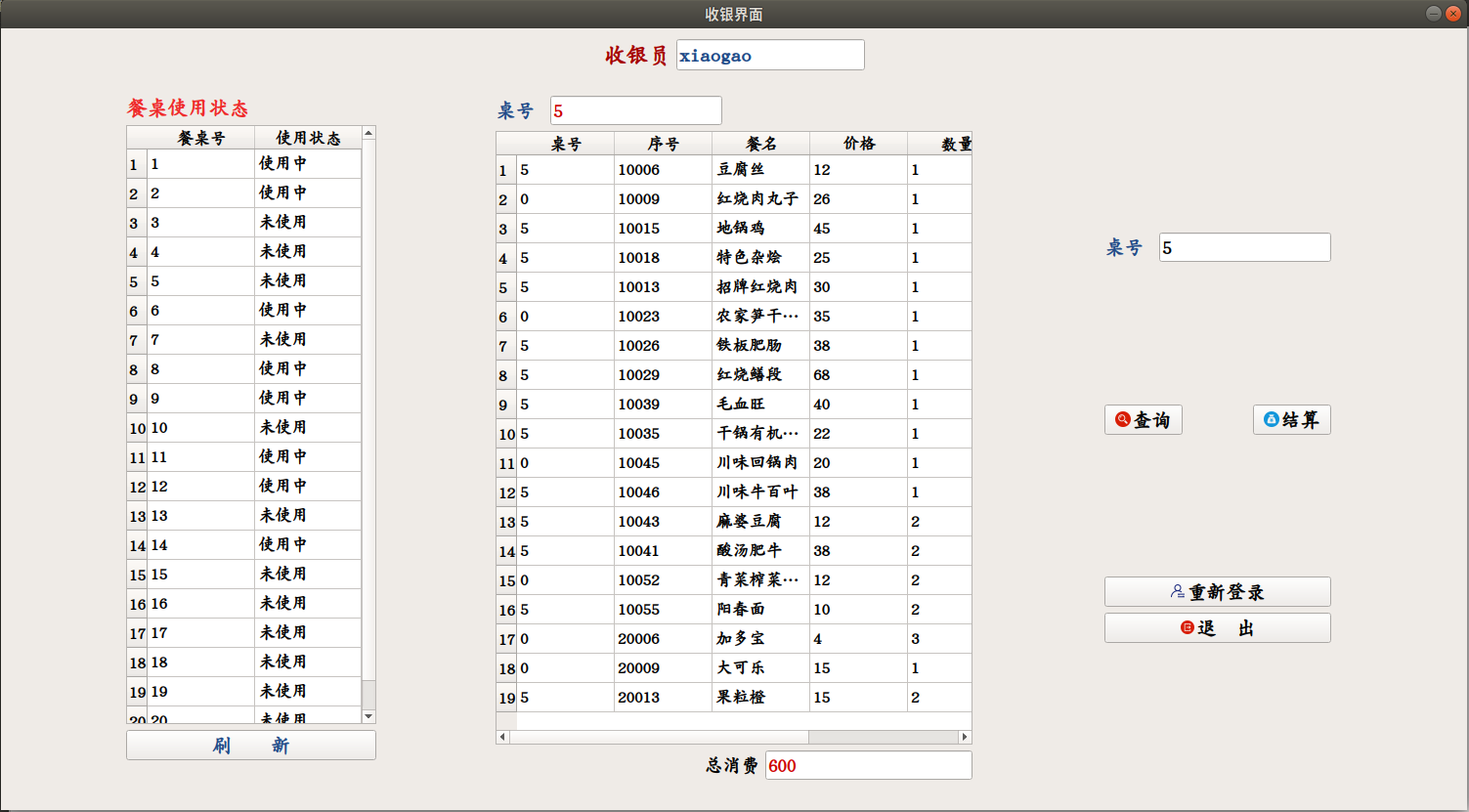Select the 果粒橙 dish cell
Viewport: 1469px width, 812px height.
click(x=761, y=698)
